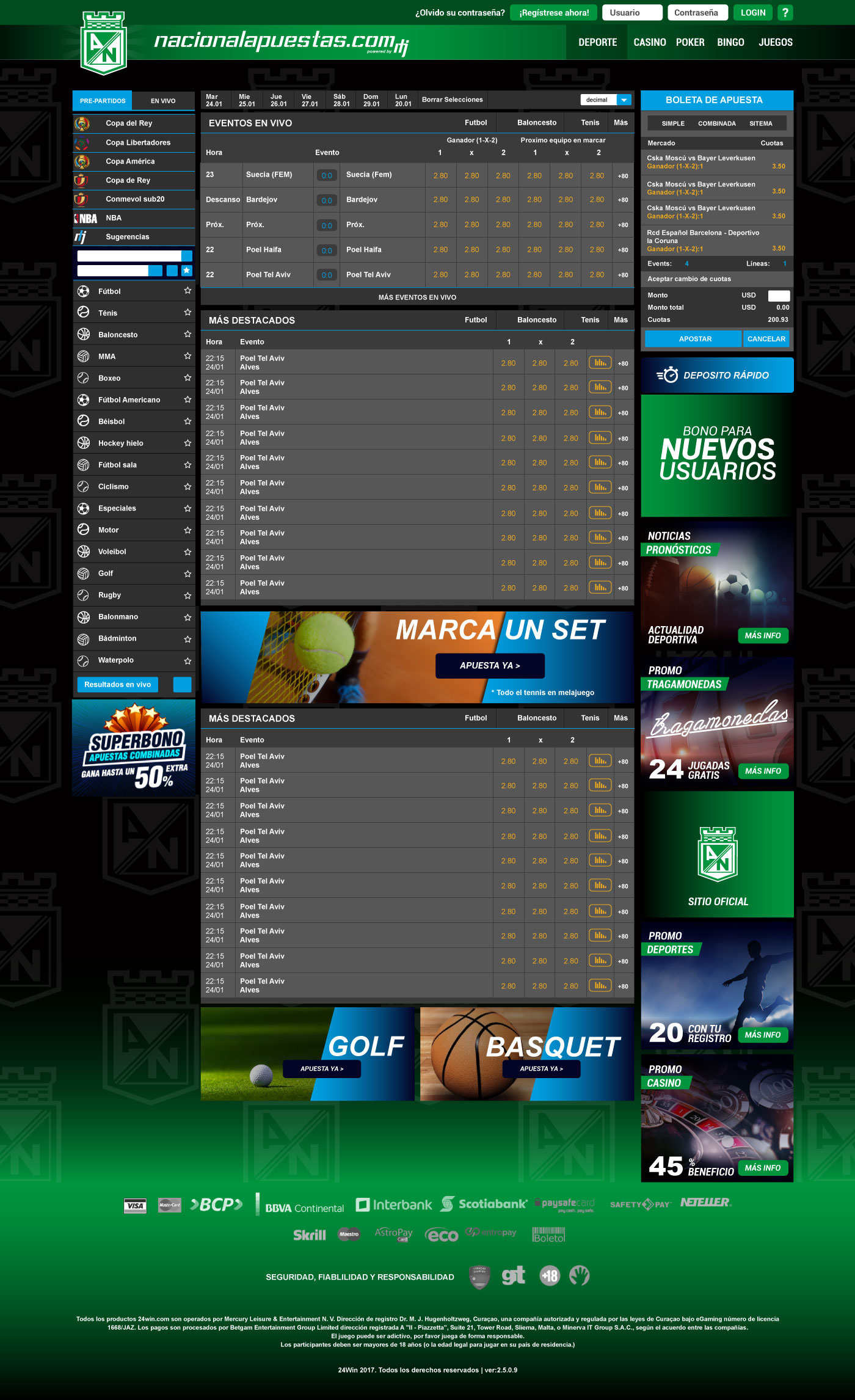Click the Superbono 50% banner

click(134, 748)
